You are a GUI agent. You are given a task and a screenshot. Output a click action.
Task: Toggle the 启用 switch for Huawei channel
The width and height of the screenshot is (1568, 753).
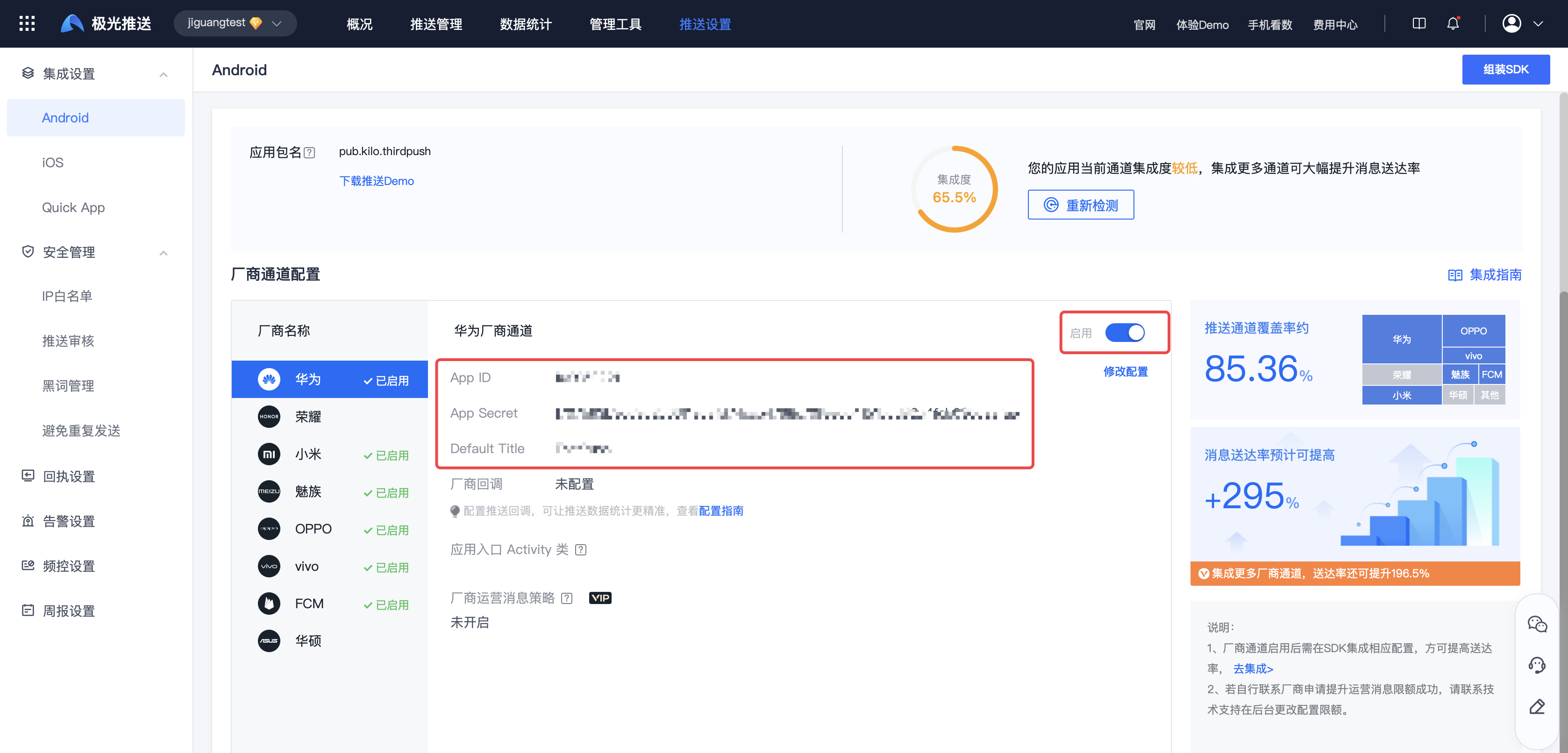pyautogui.click(x=1125, y=333)
